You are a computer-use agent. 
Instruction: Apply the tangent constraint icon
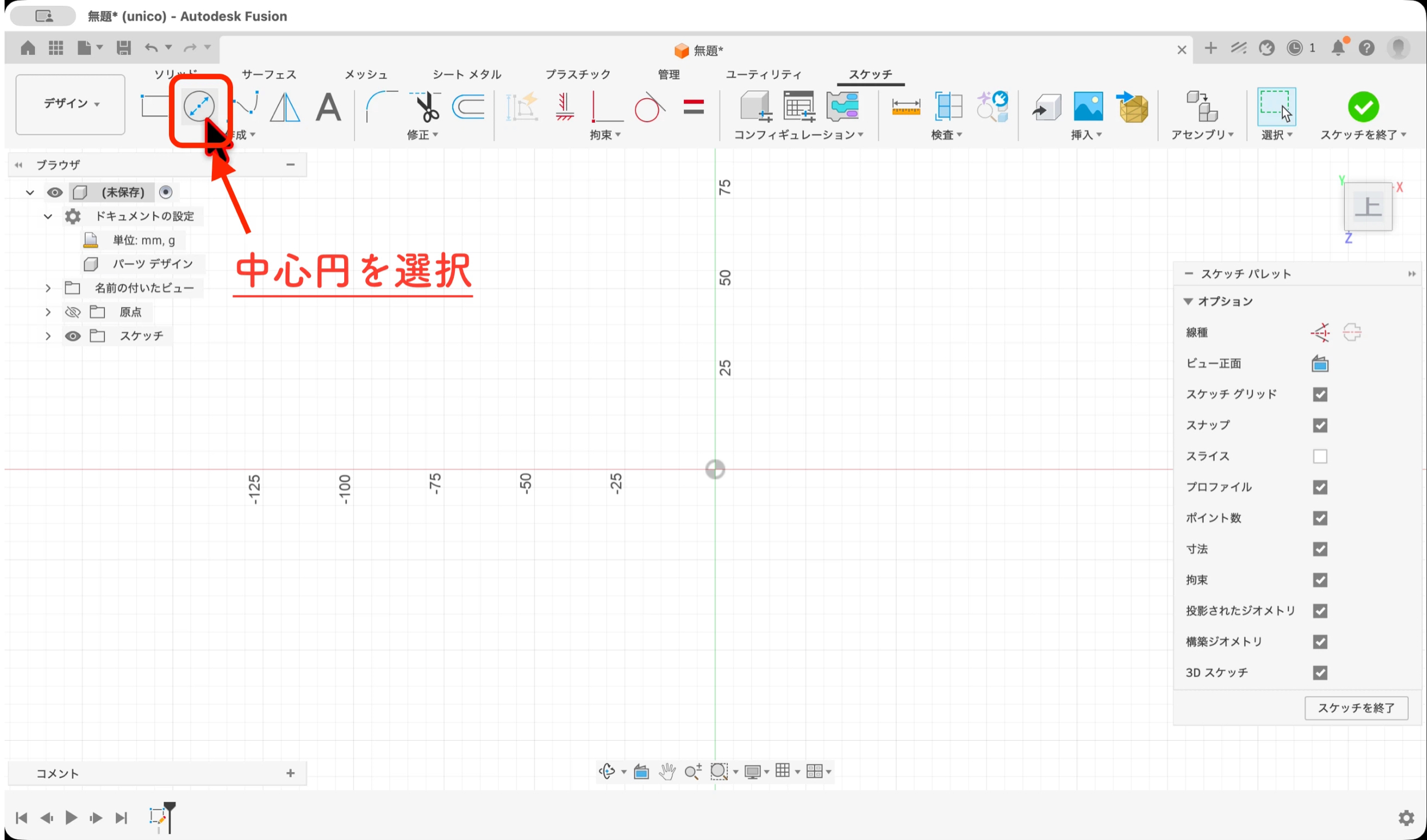click(x=649, y=107)
